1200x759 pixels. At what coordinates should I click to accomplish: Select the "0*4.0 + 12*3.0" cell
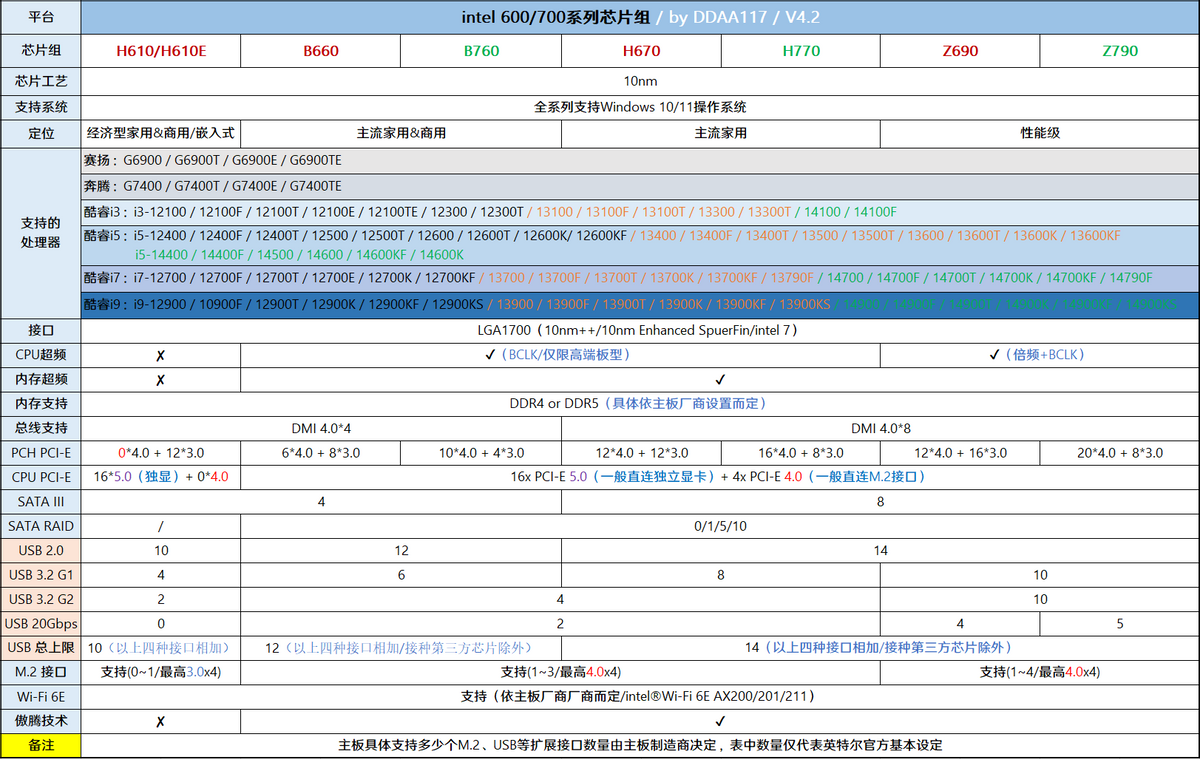point(161,452)
